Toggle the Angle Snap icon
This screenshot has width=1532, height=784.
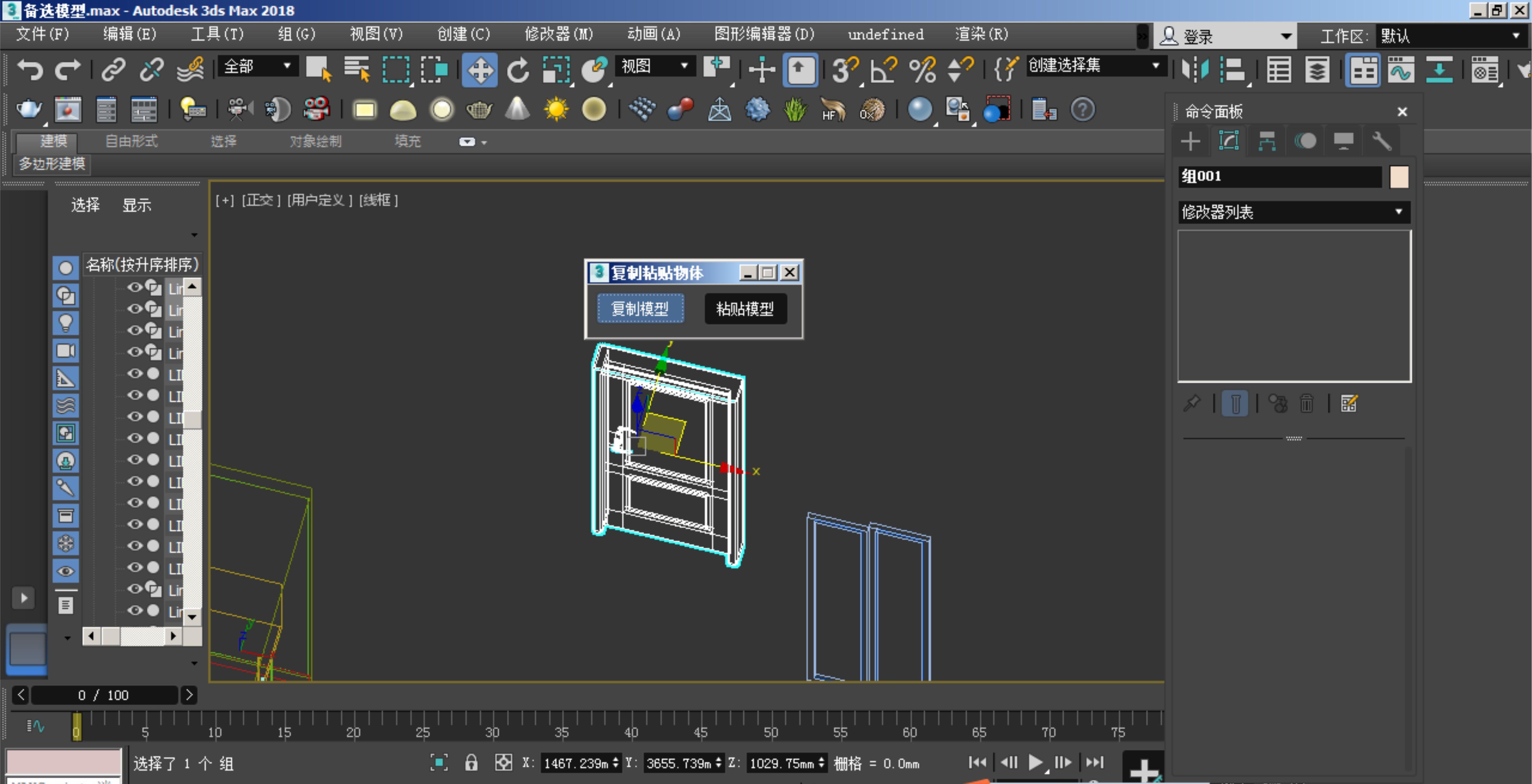click(883, 70)
